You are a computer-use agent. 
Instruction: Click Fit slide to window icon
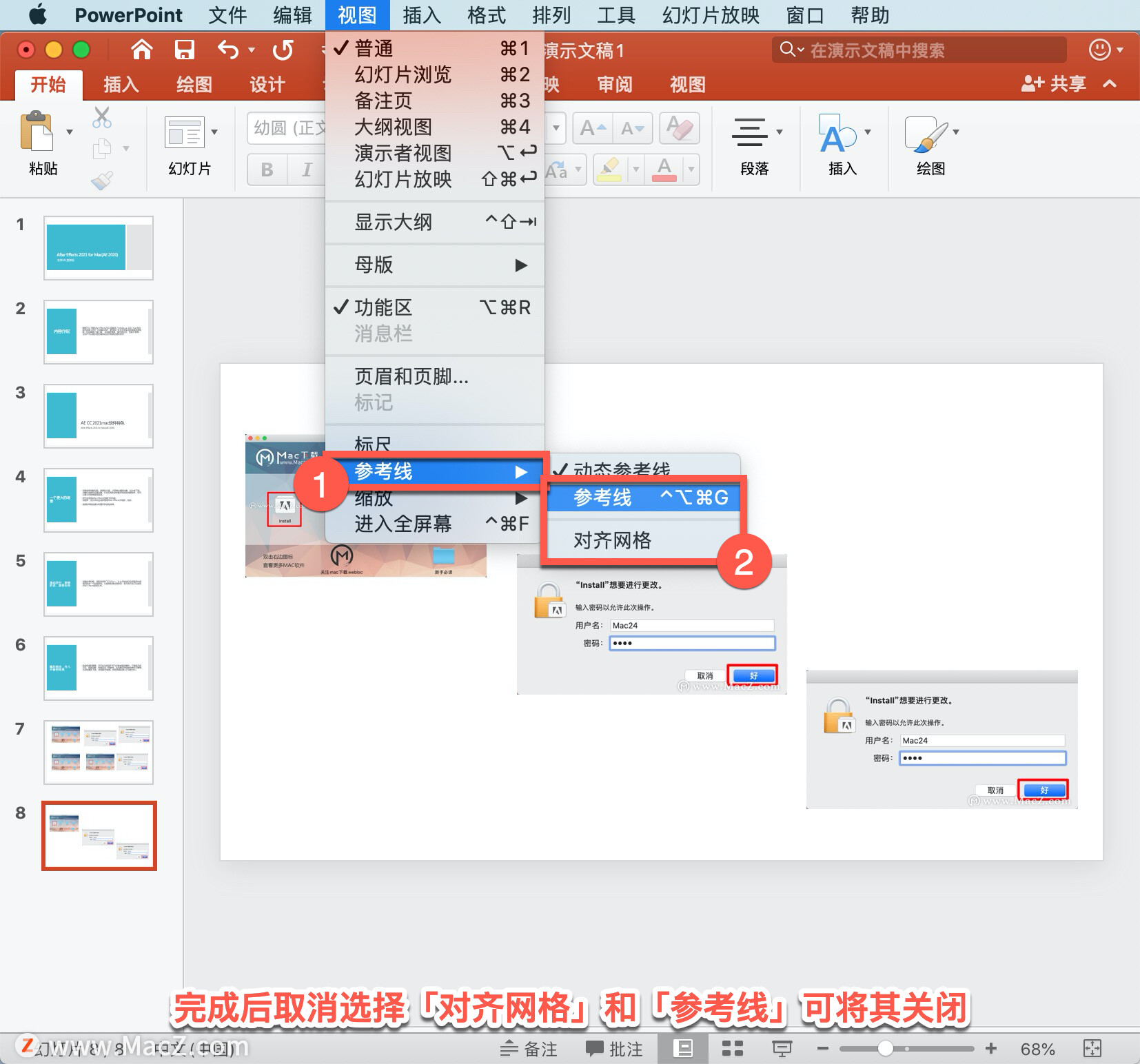tap(1092, 1049)
